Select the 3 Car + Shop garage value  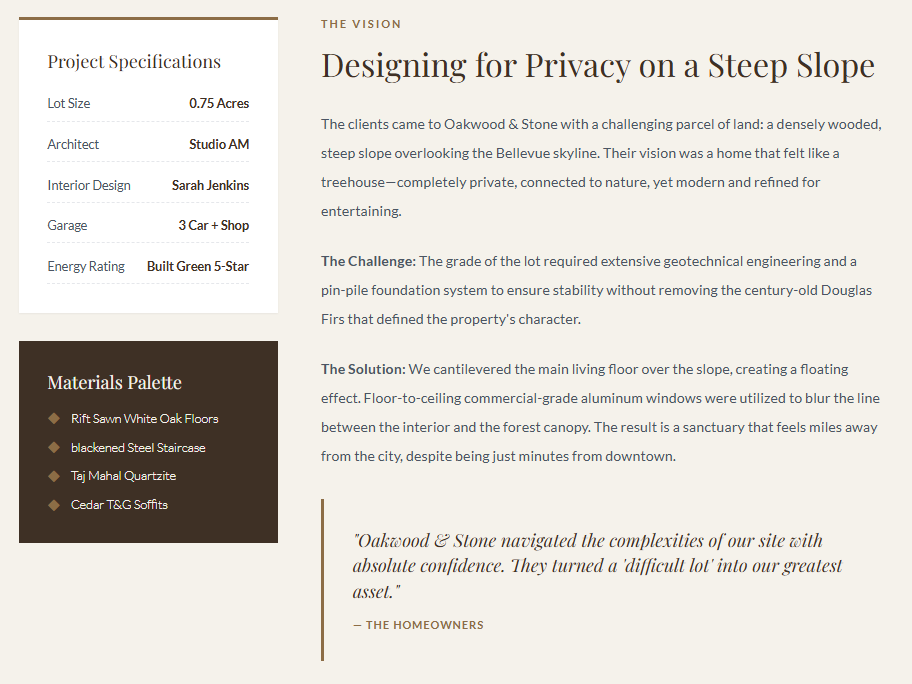(x=213, y=226)
